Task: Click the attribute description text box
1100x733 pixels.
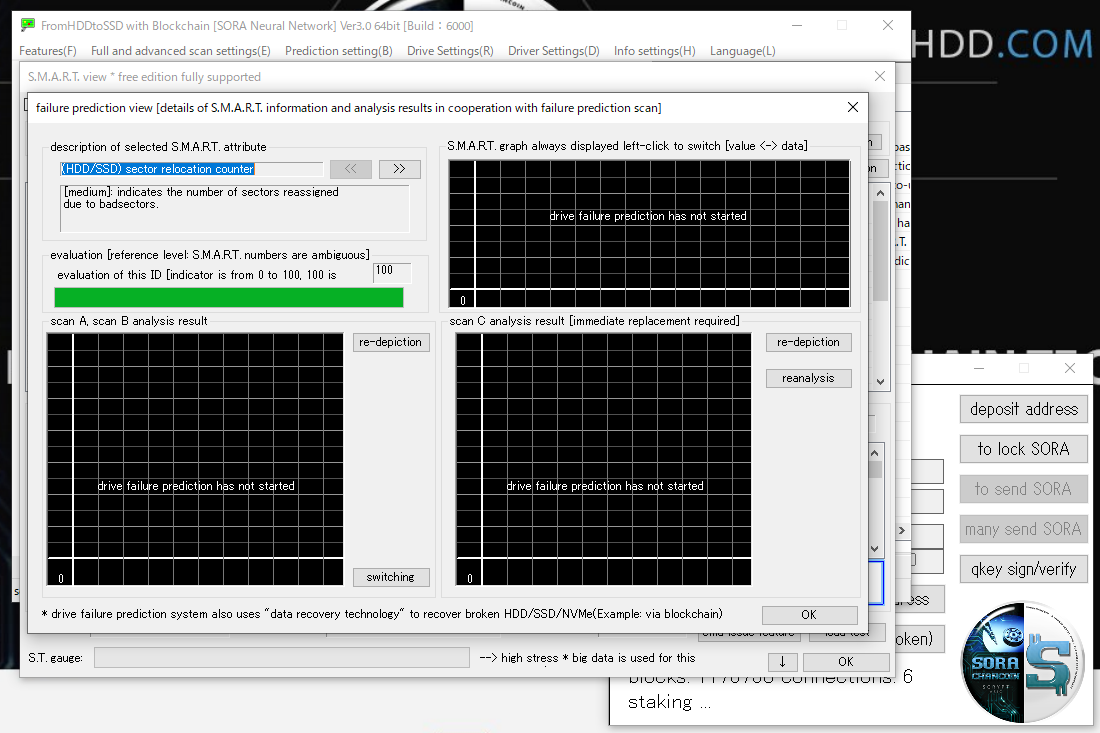Action: (x=234, y=208)
